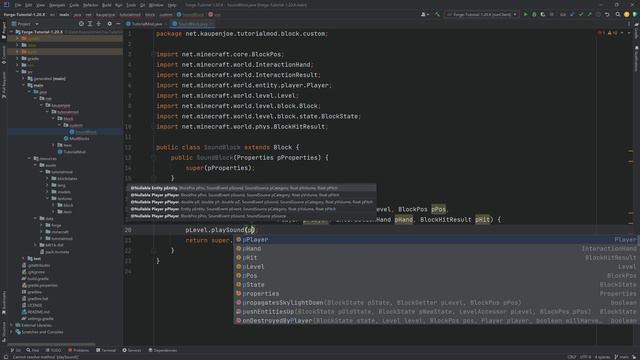Image resolution: width=640 pixels, height=360 pixels.
Task: Expand Scratches and Consoles node
Action: click(12, 332)
